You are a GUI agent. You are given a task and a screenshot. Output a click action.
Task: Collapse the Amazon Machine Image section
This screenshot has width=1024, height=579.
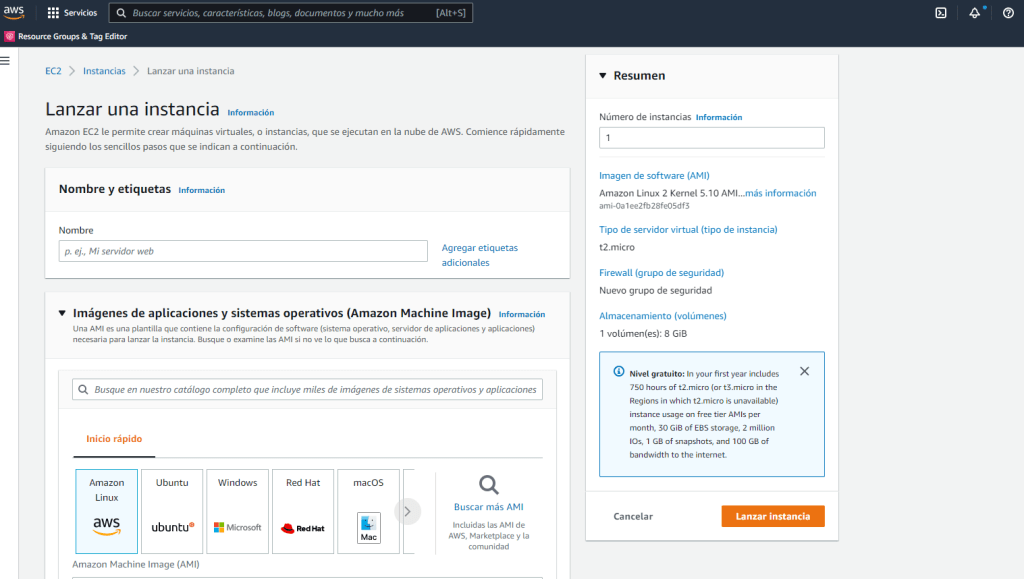pos(62,313)
